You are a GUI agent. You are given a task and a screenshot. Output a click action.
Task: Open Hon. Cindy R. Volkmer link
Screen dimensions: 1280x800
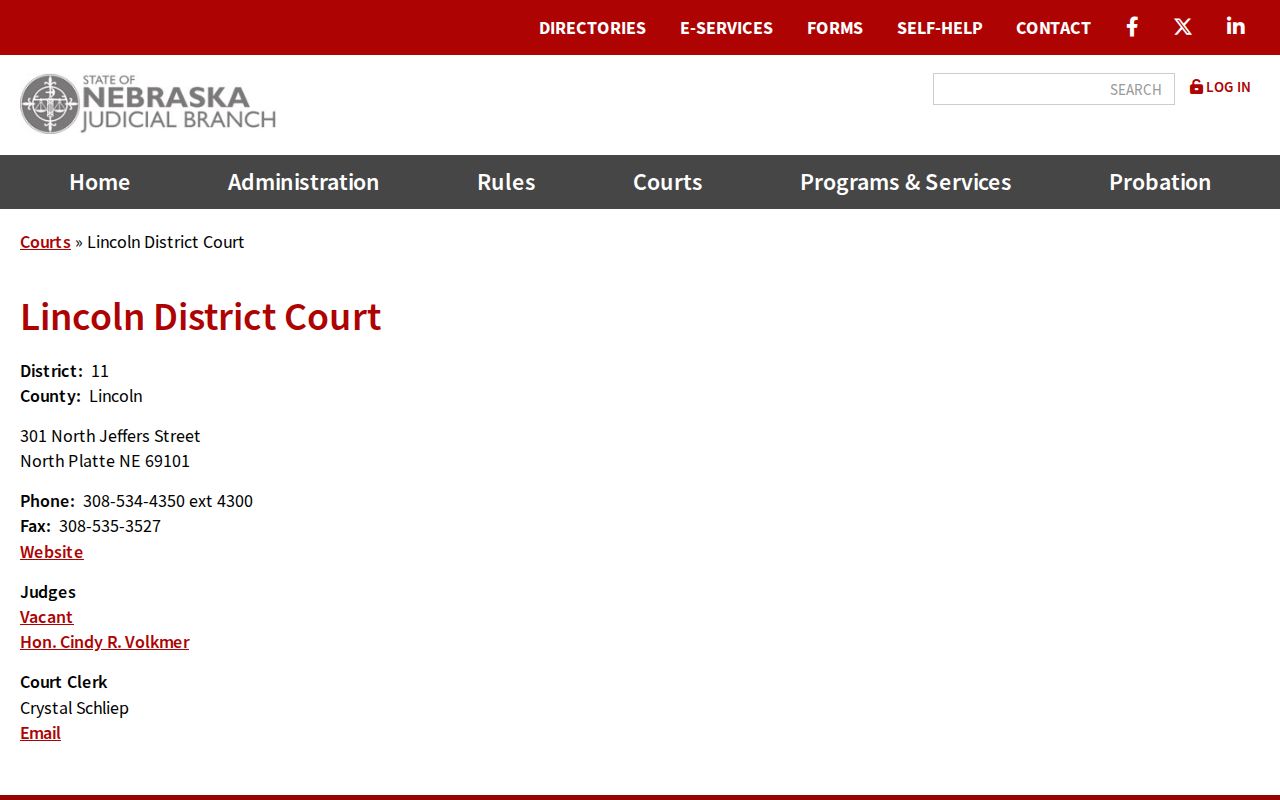104,642
